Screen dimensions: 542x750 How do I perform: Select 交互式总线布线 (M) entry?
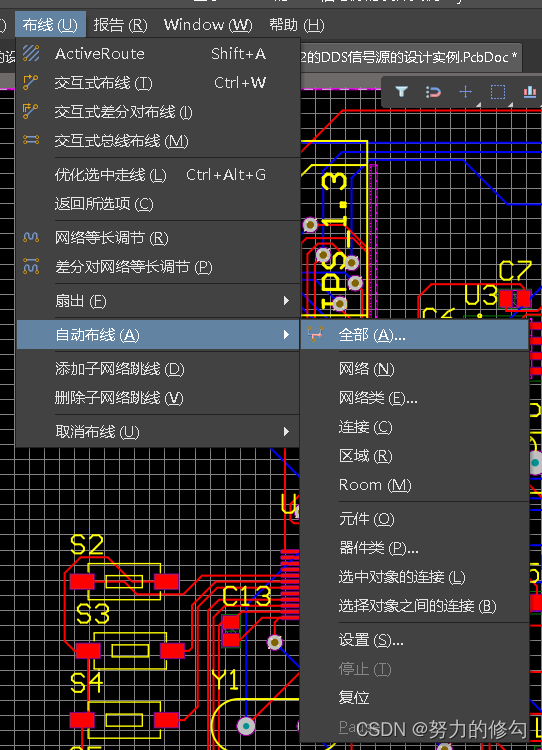coord(158,141)
